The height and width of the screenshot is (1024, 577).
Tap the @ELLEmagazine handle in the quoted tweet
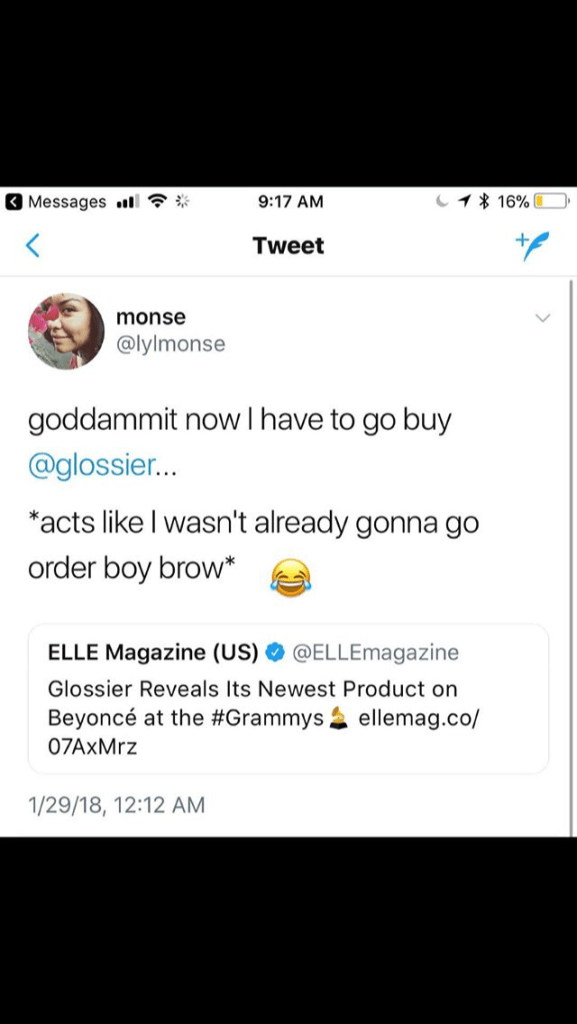375,652
